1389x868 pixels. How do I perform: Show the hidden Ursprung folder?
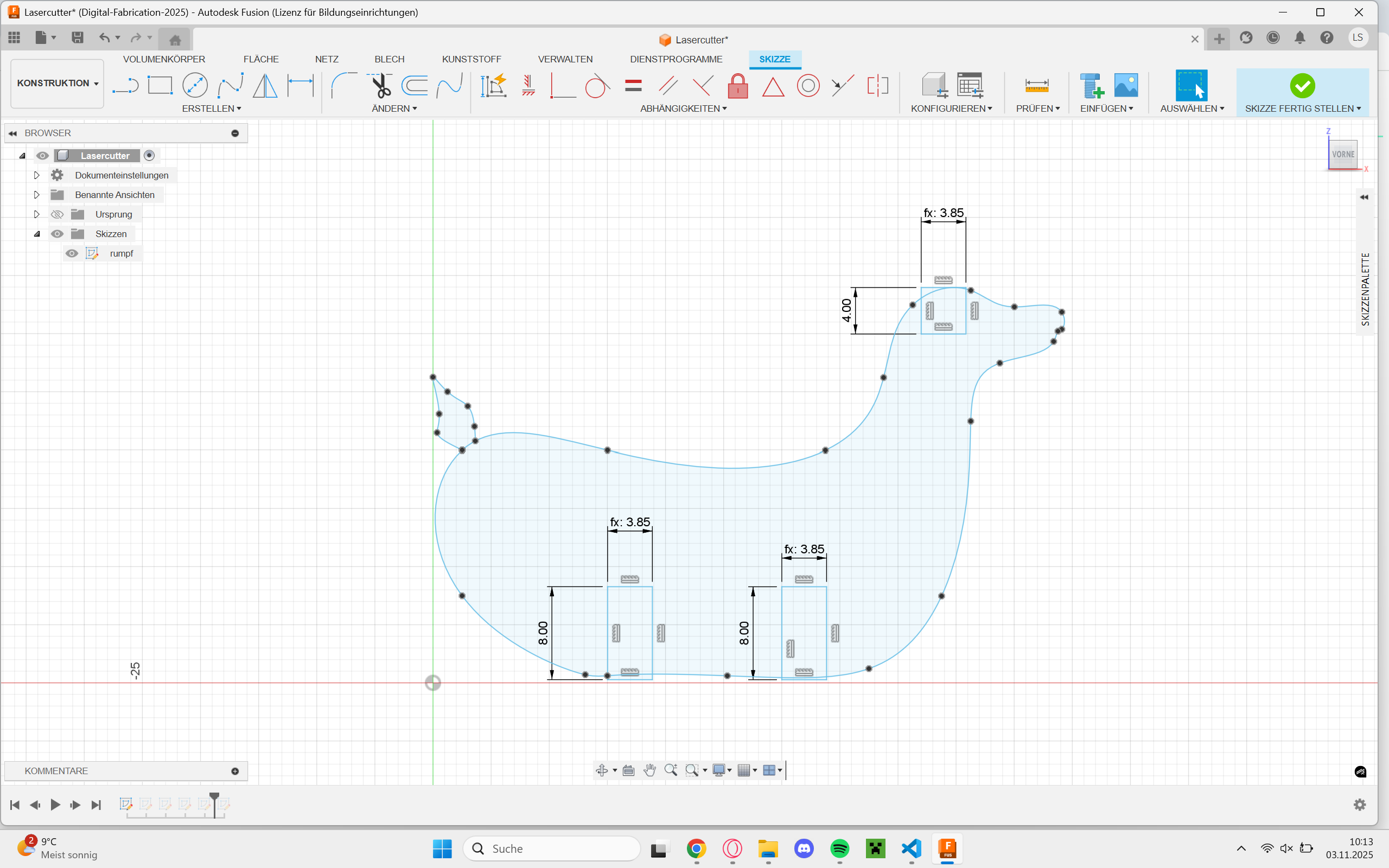pyautogui.click(x=57, y=214)
